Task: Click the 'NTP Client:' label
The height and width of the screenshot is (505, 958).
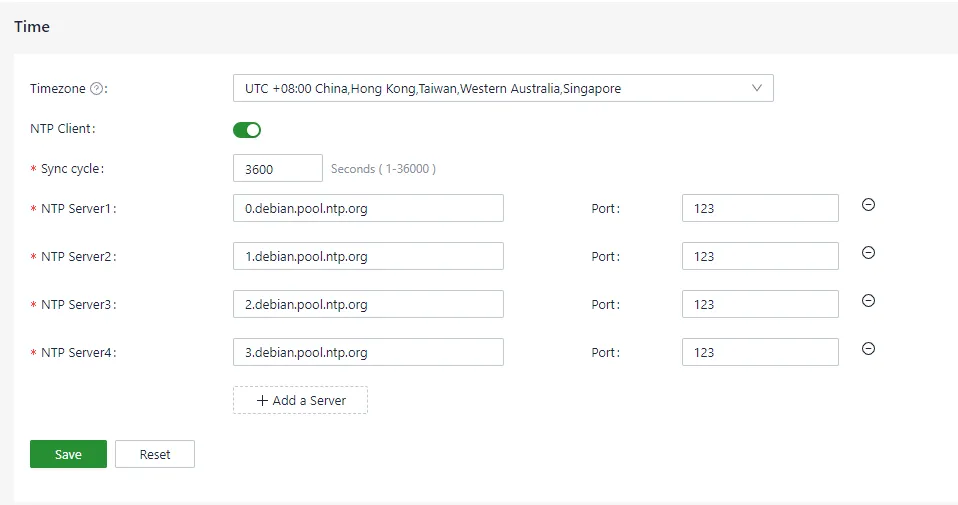Action: pos(63,129)
